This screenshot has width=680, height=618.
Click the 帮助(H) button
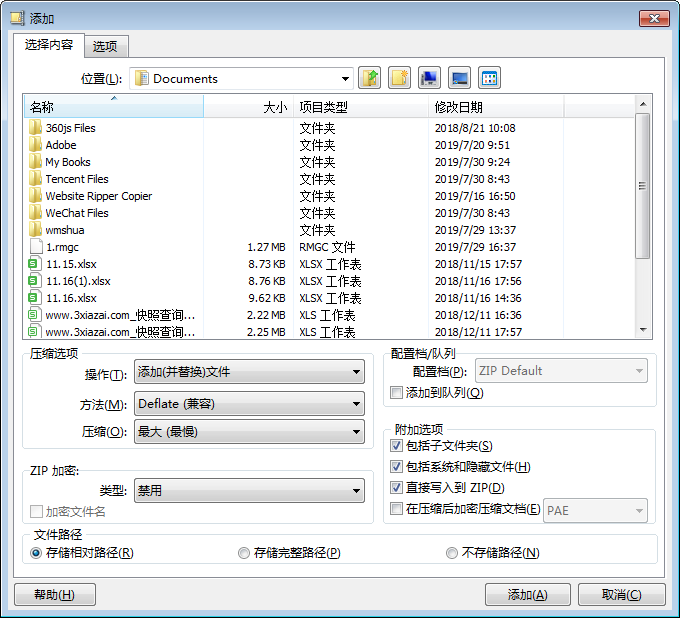(55, 594)
